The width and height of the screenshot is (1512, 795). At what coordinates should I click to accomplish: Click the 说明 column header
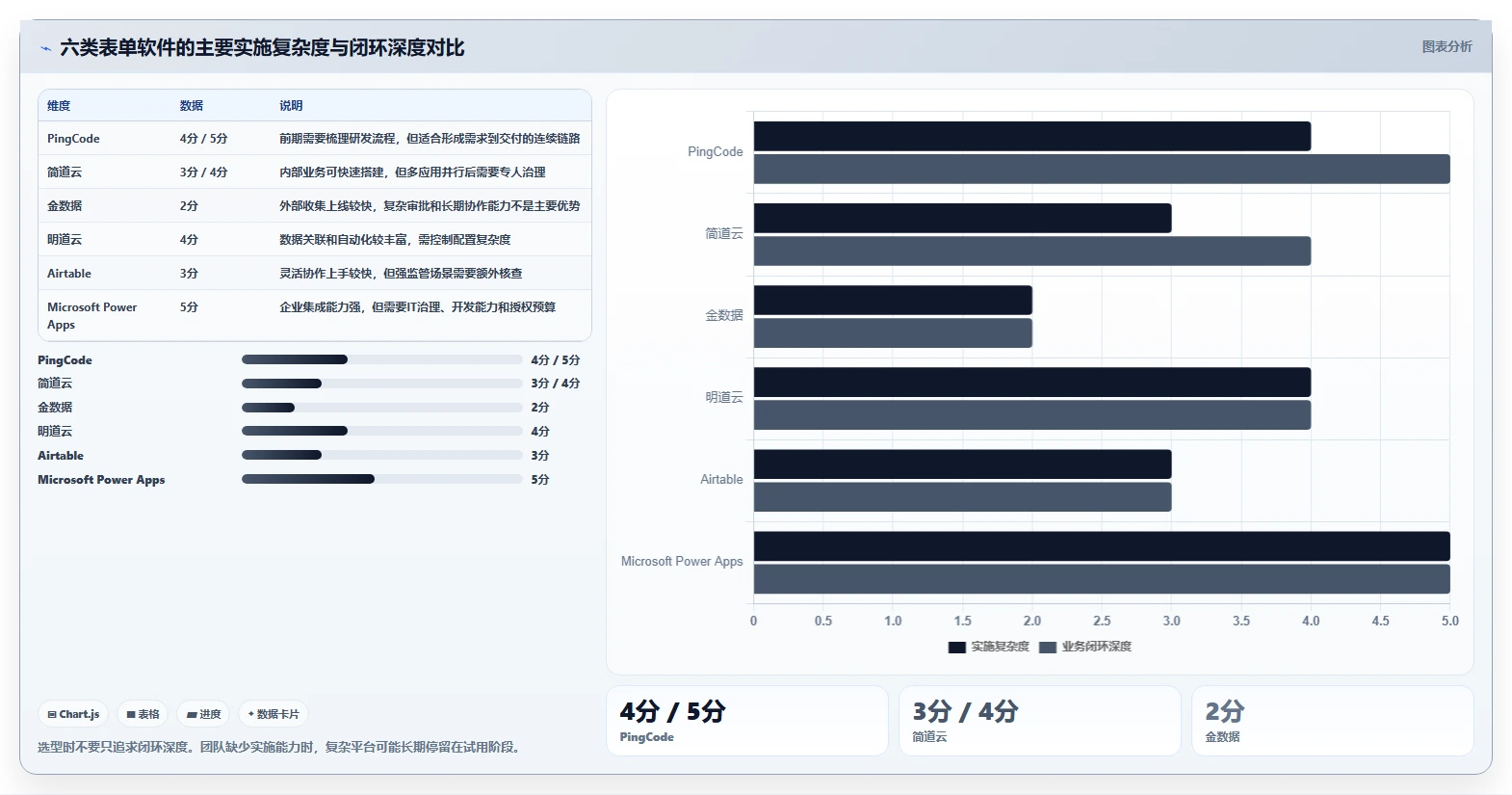[291, 106]
